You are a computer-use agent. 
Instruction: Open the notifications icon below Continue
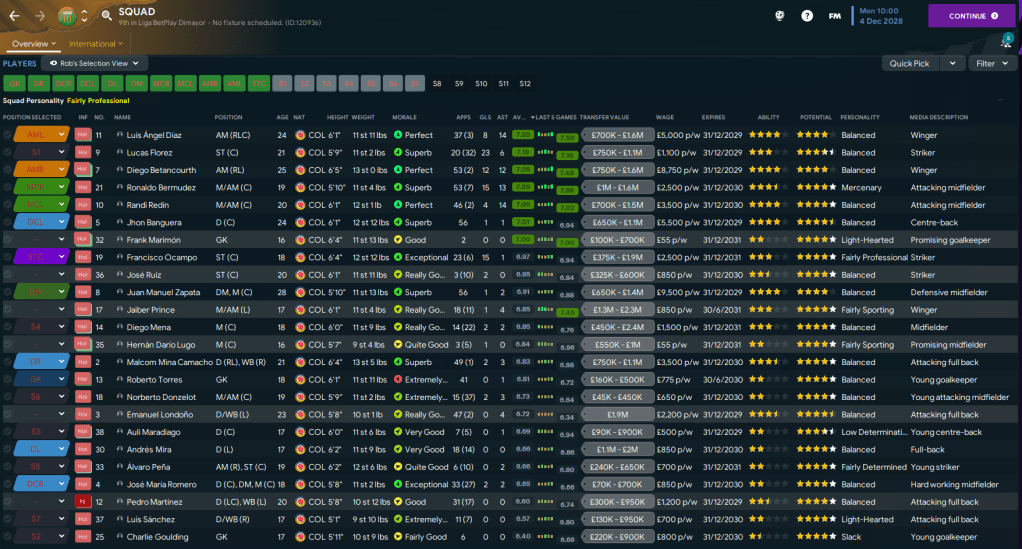[1005, 41]
